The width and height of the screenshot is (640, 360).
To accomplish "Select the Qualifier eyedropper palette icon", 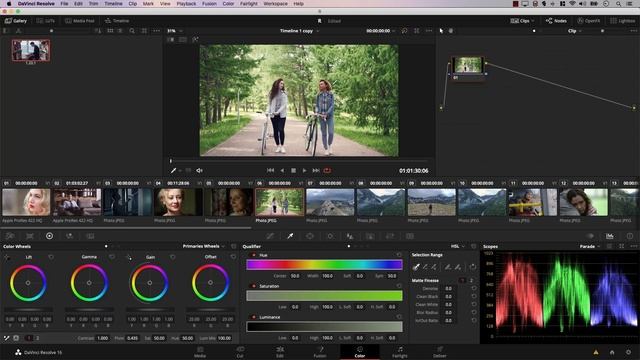I will [x=290, y=236].
